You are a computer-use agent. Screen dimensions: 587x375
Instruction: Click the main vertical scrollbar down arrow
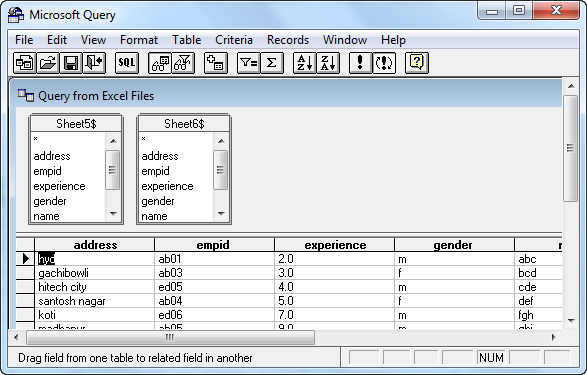tap(571, 320)
